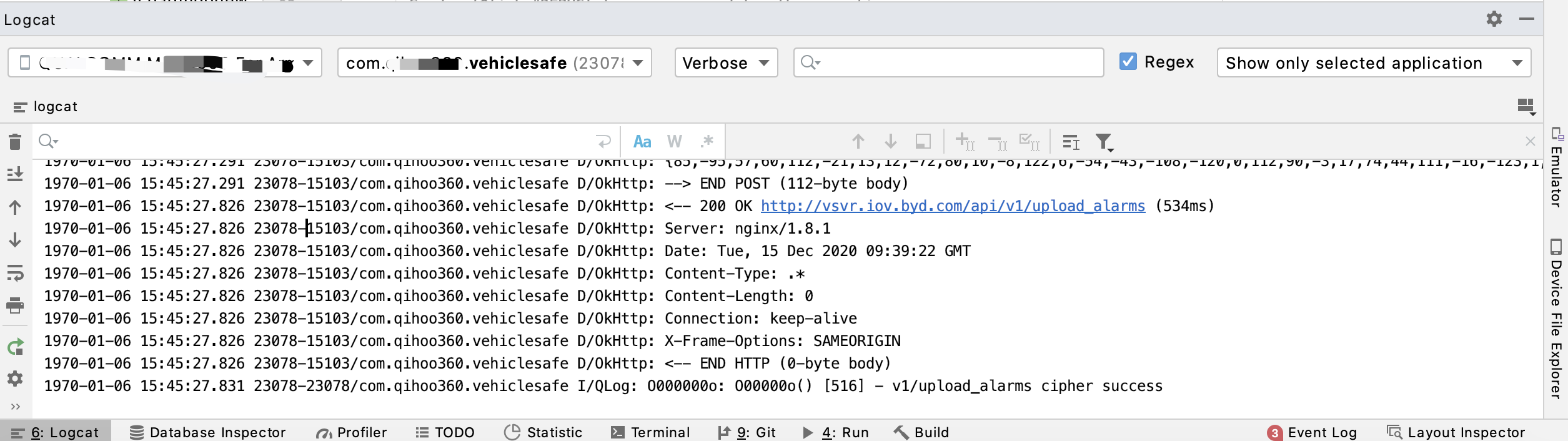Clear the logcat with the trash icon
The image size is (1568, 441).
pos(14,142)
